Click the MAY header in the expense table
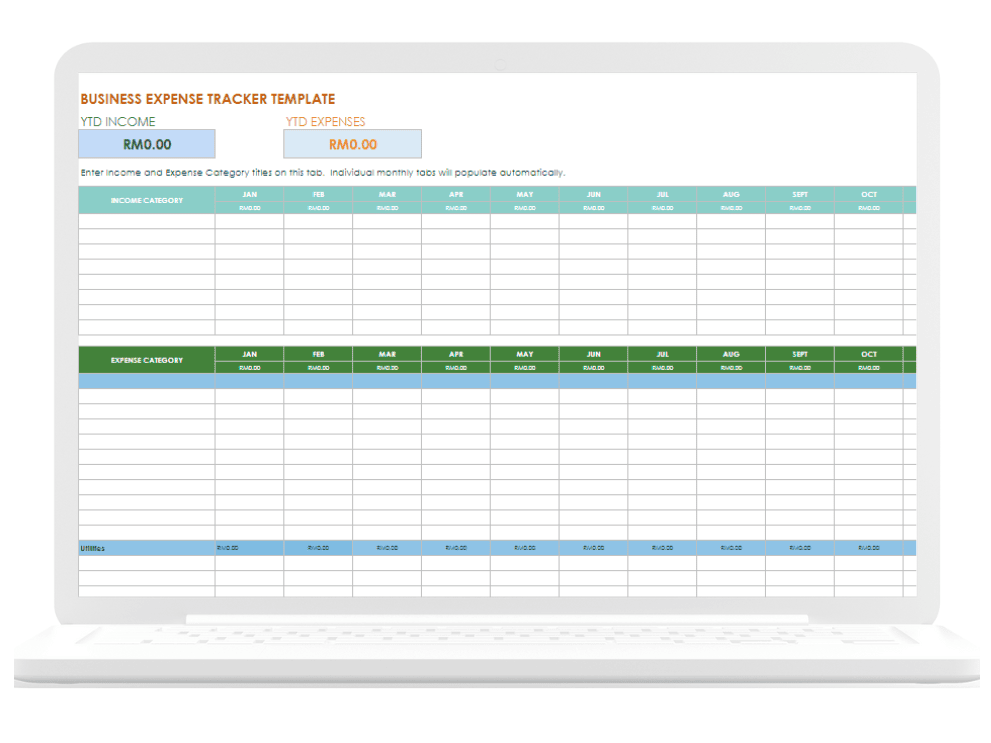The height and width of the screenshot is (743, 991). [525, 354]
